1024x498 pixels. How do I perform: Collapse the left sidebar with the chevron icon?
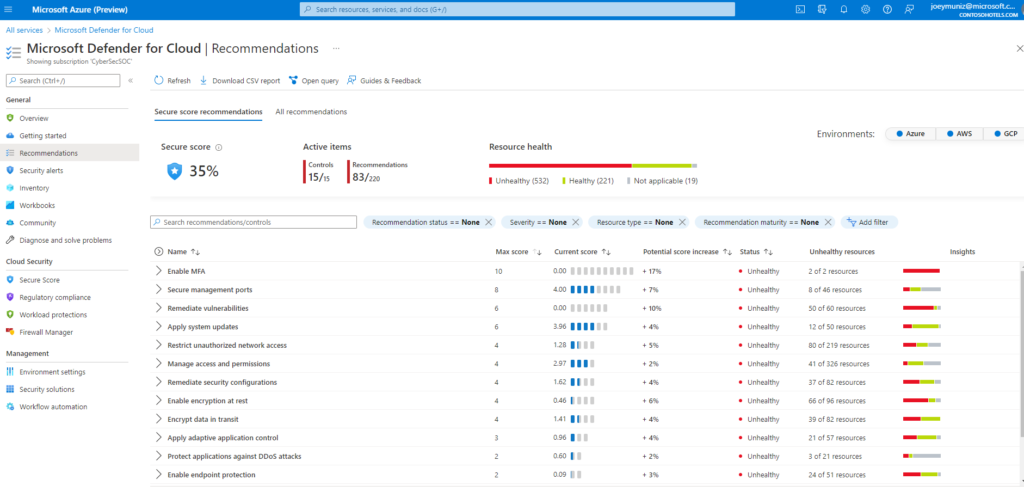tap(130, 80)
